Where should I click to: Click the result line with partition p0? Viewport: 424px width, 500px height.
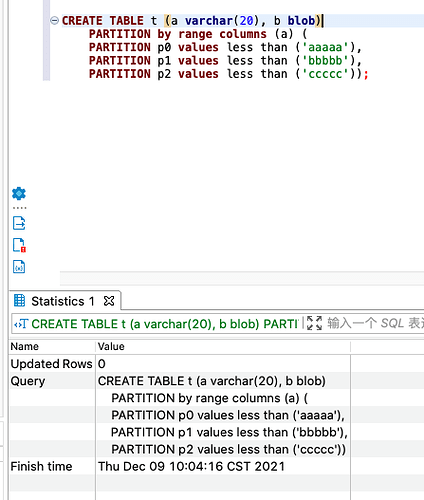click(x=228, y=415)
